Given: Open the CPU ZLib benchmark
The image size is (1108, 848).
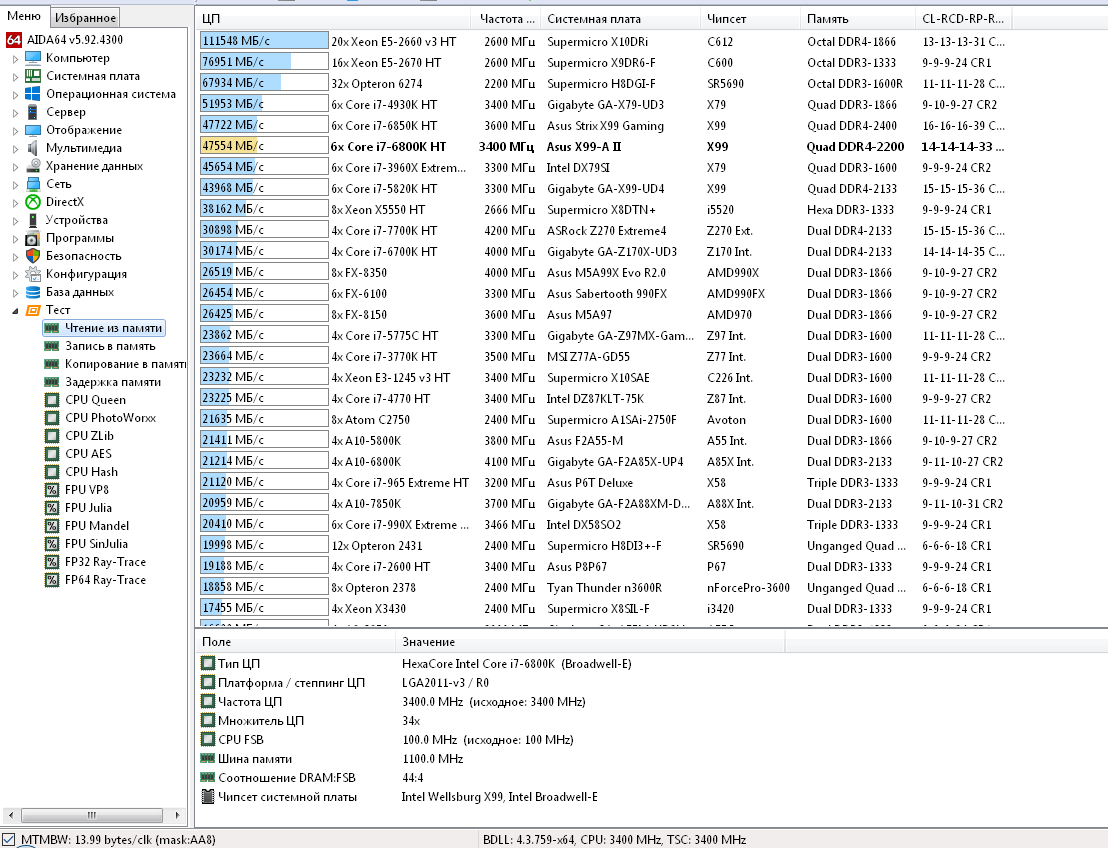Looking at the screenshot, I should coord(89,436).
